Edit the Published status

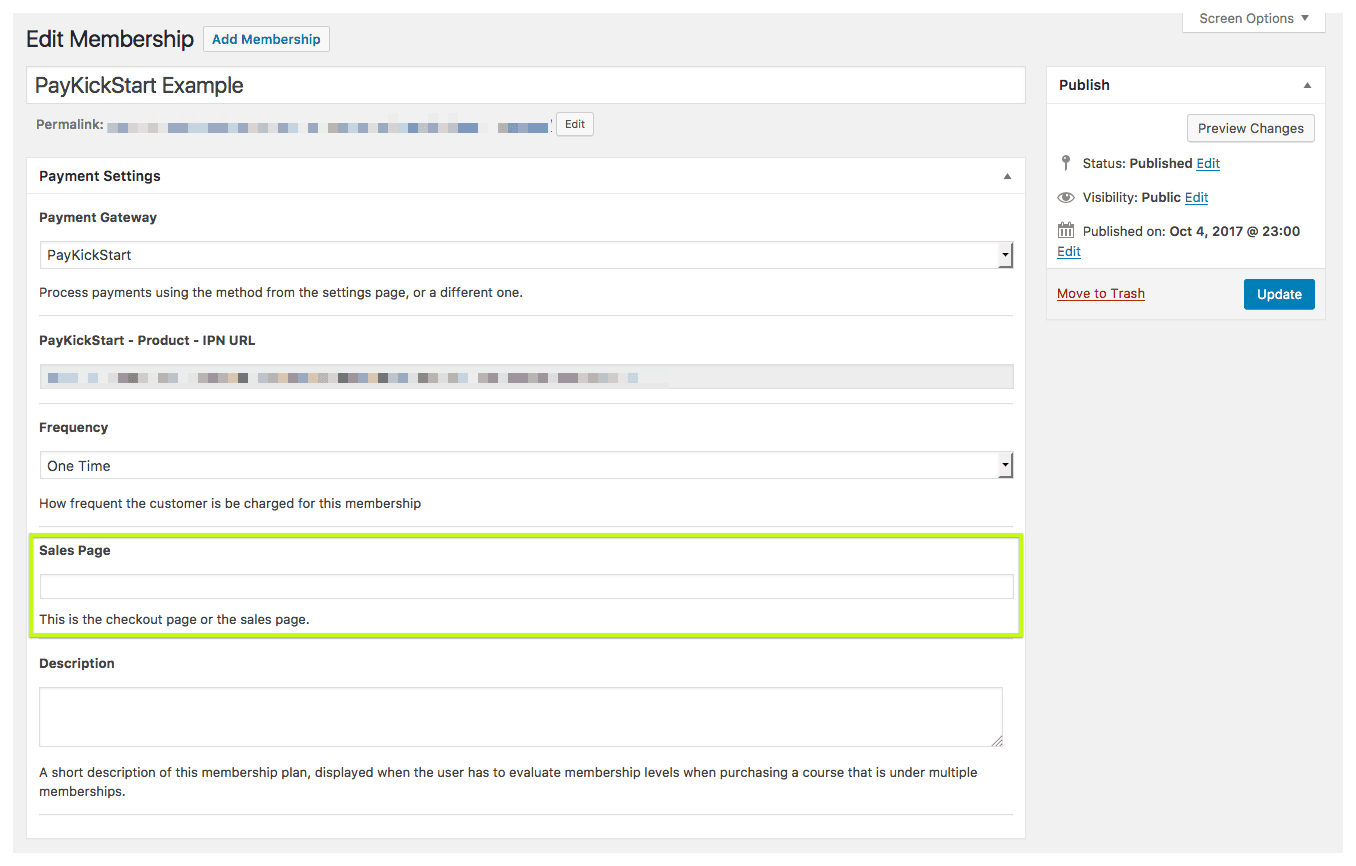coord(1208,163)
